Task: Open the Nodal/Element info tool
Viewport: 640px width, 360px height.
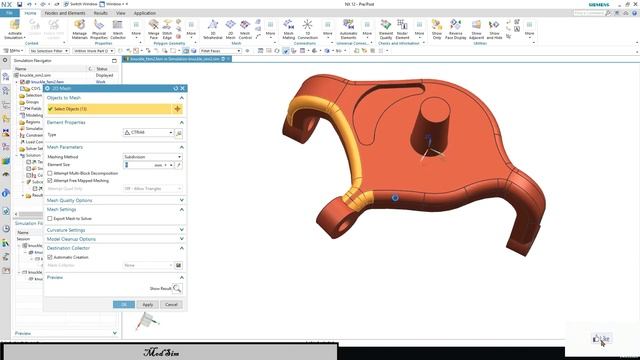Action: tap(402, 29)
